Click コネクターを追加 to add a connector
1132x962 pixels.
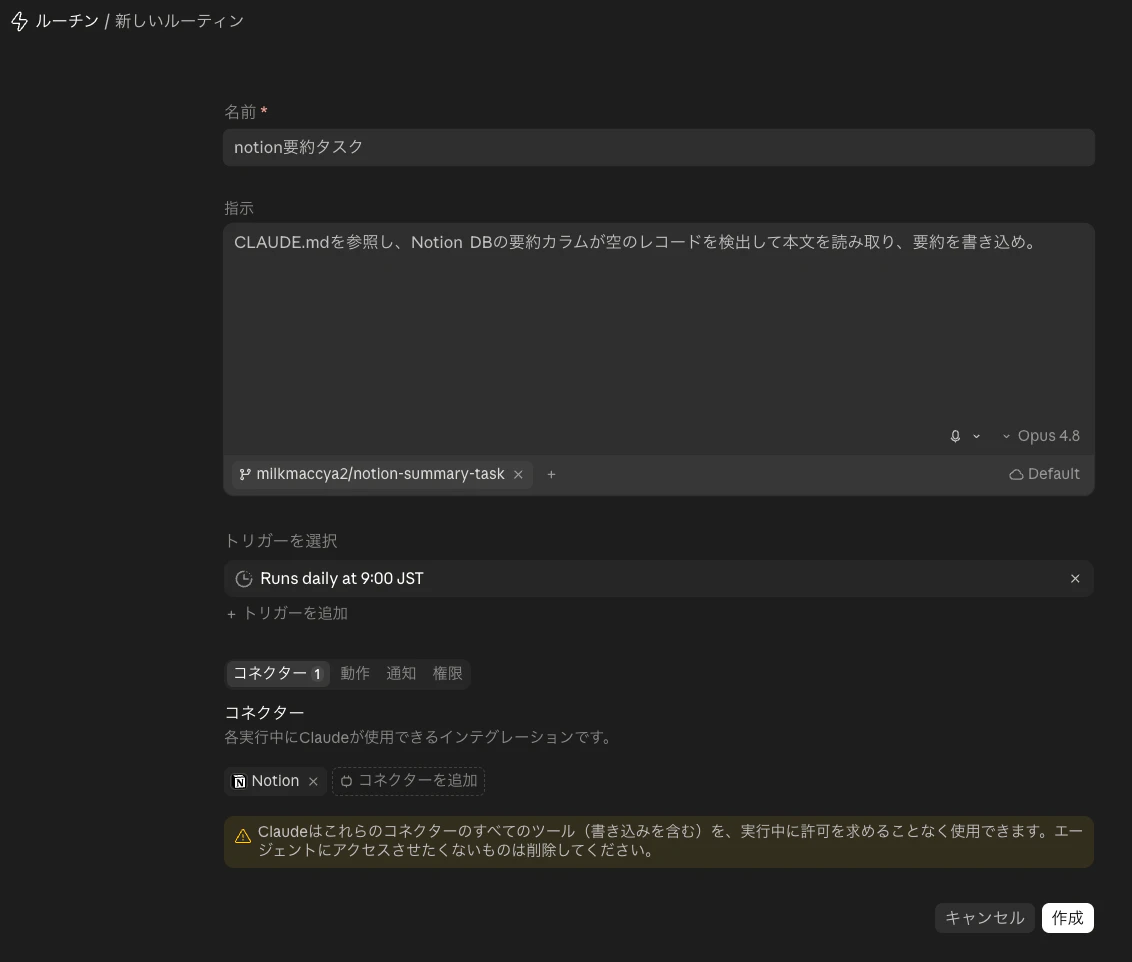[x=408, y=781]
